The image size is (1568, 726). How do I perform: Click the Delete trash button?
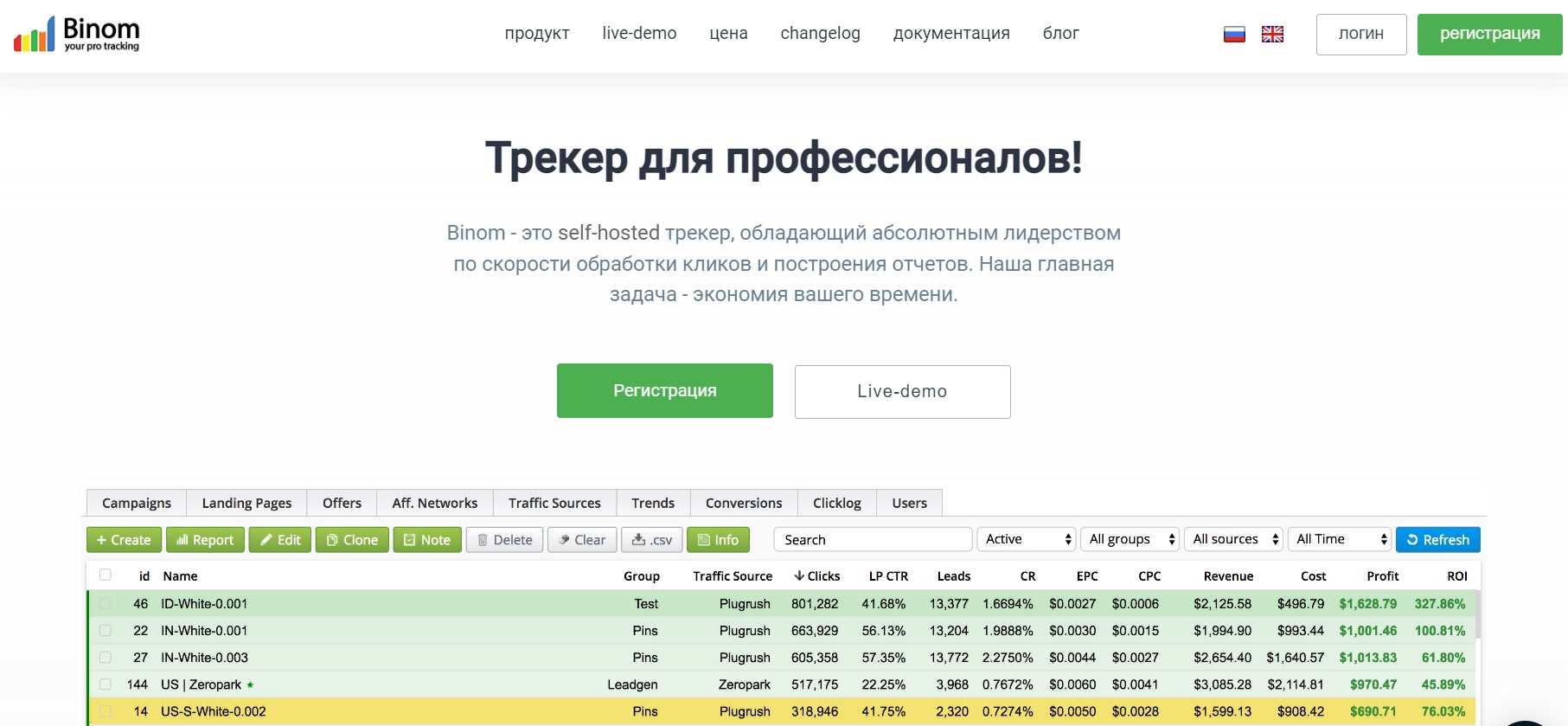(x=505, y=539)
